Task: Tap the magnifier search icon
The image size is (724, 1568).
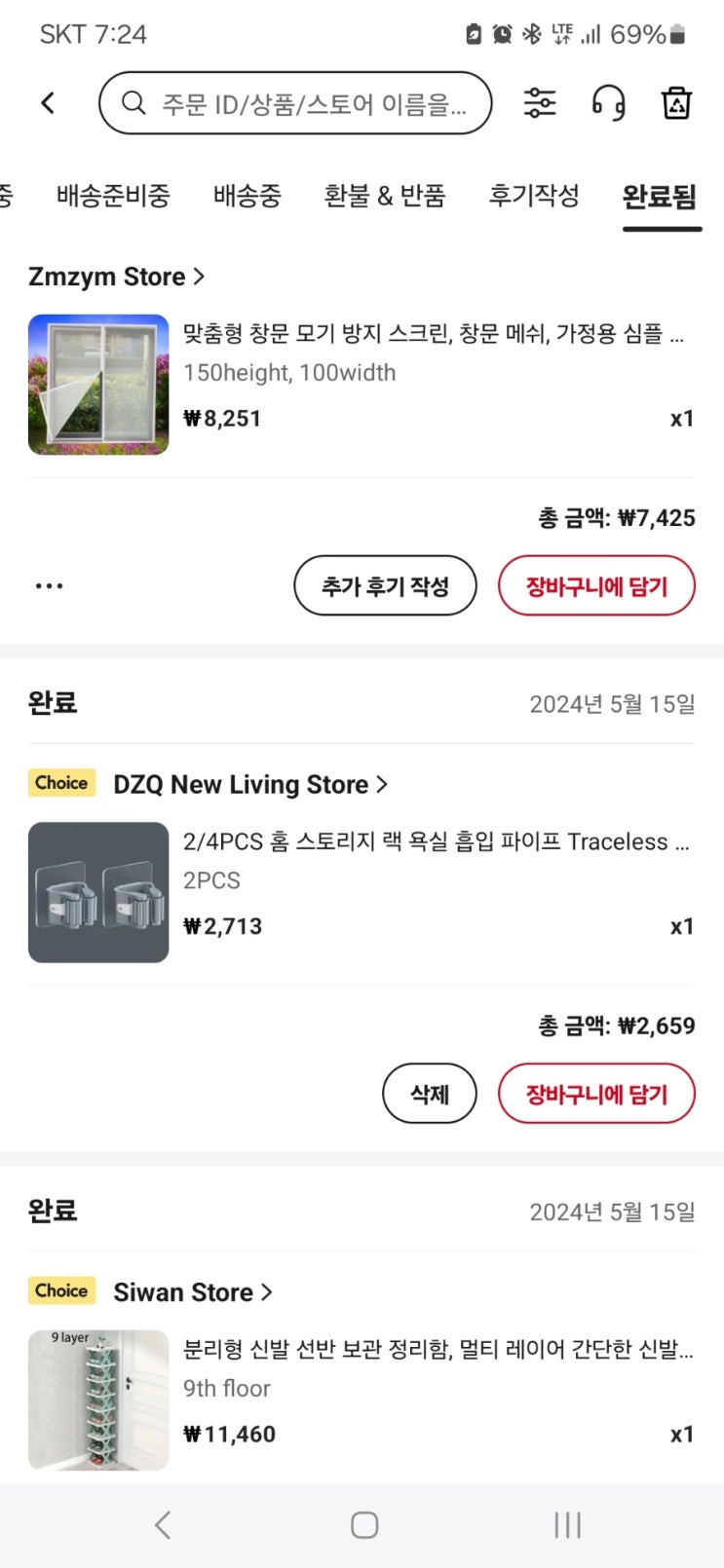Action: tap(133, 102)
